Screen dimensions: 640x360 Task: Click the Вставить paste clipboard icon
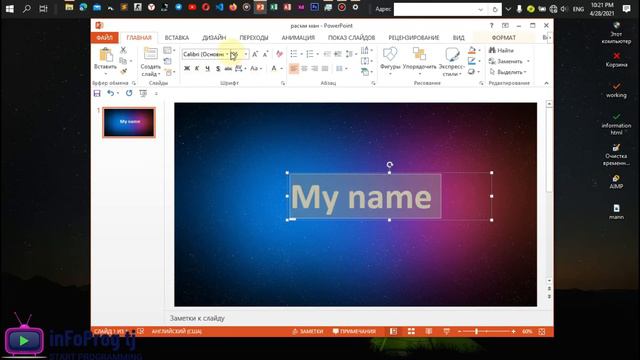(106, 55)
